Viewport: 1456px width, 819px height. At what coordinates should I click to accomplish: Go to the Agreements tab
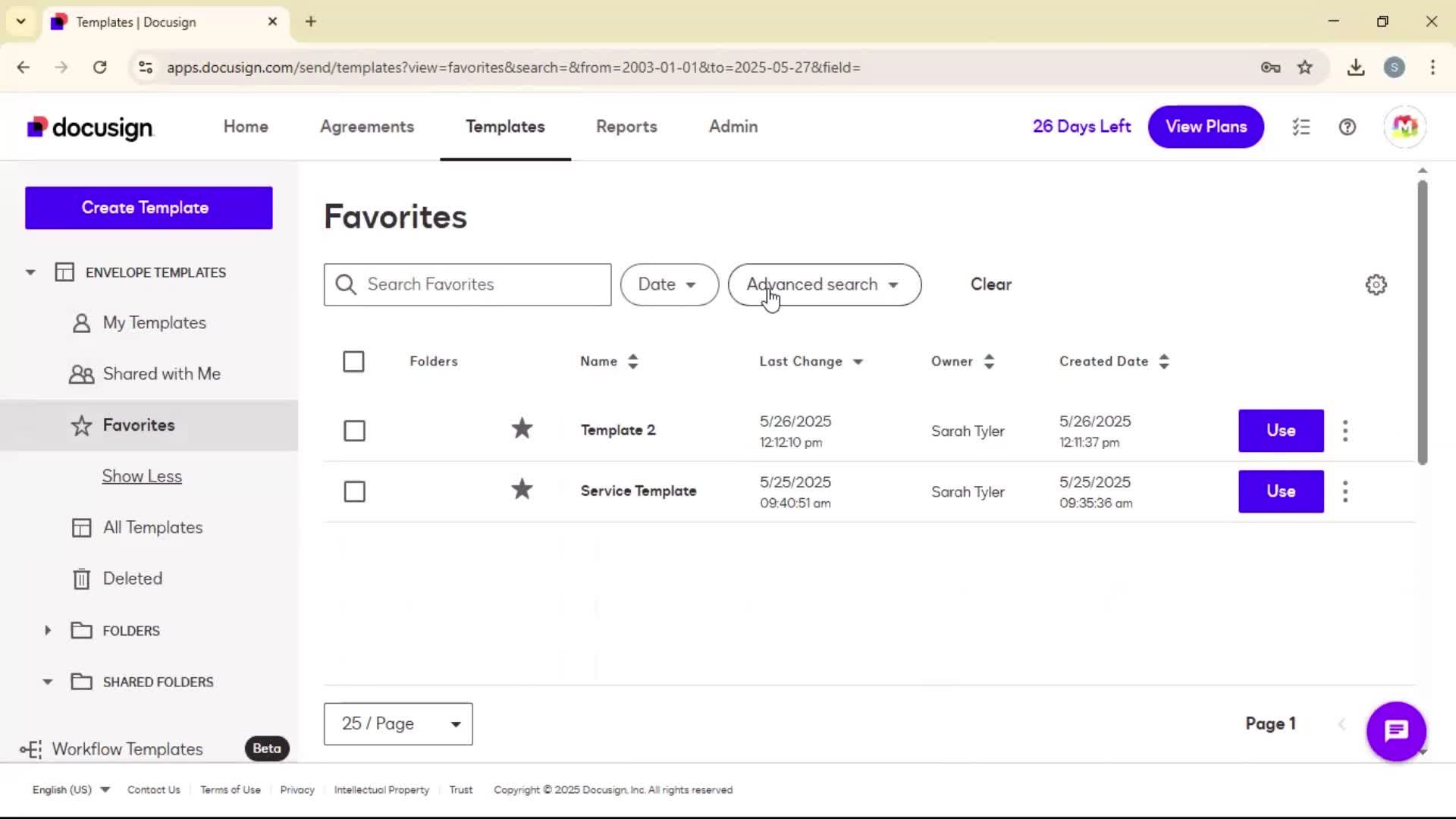coord(367,127)
